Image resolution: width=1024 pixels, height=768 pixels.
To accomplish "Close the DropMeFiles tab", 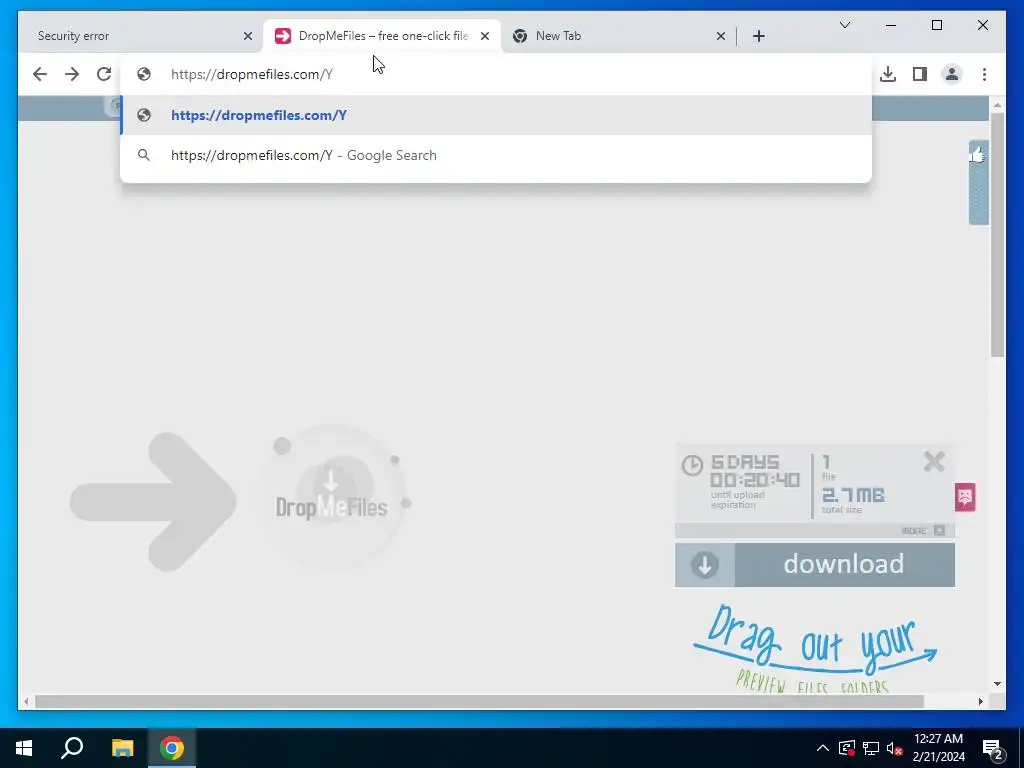I will (x=485, y=36).
